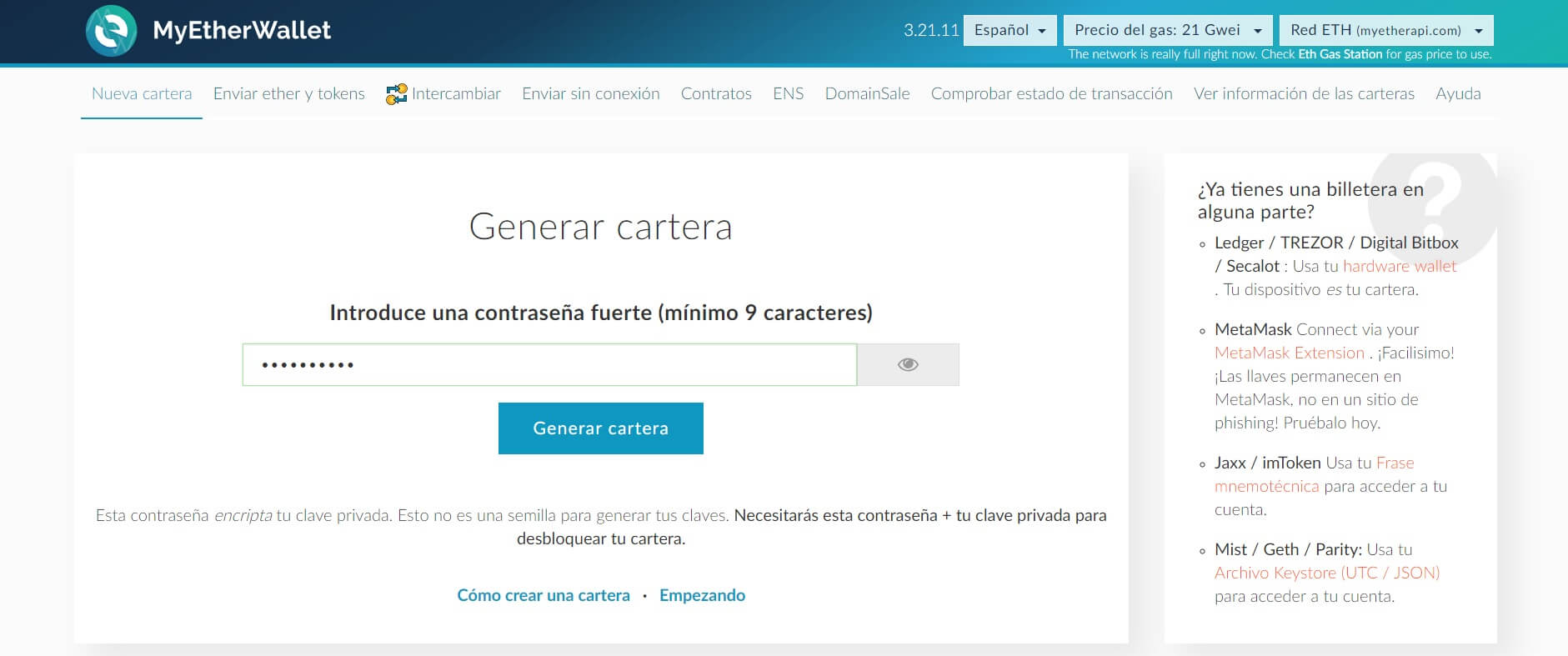This screenshot has height=656, width=1568.
Task: Click the Generar cartera heading
Action: [x=601, y=227]
